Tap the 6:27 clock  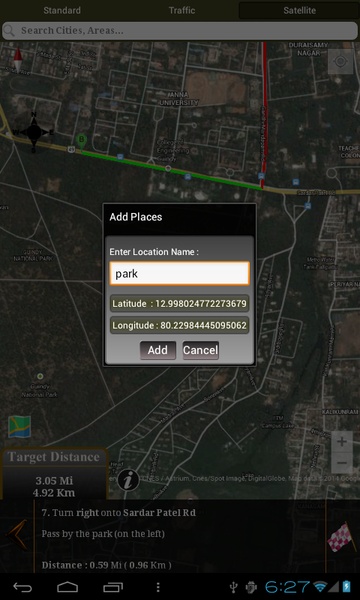287,587
